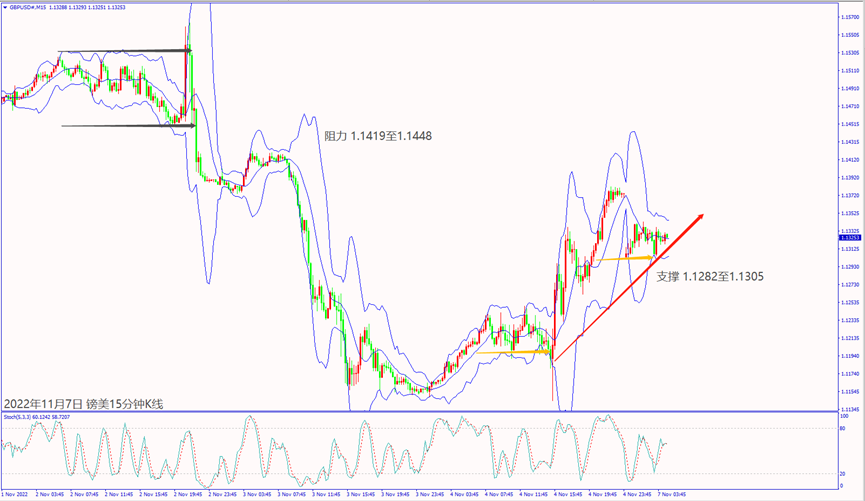Click the GBPUSD#,M15 symbol label

click(x=30, y=5)
